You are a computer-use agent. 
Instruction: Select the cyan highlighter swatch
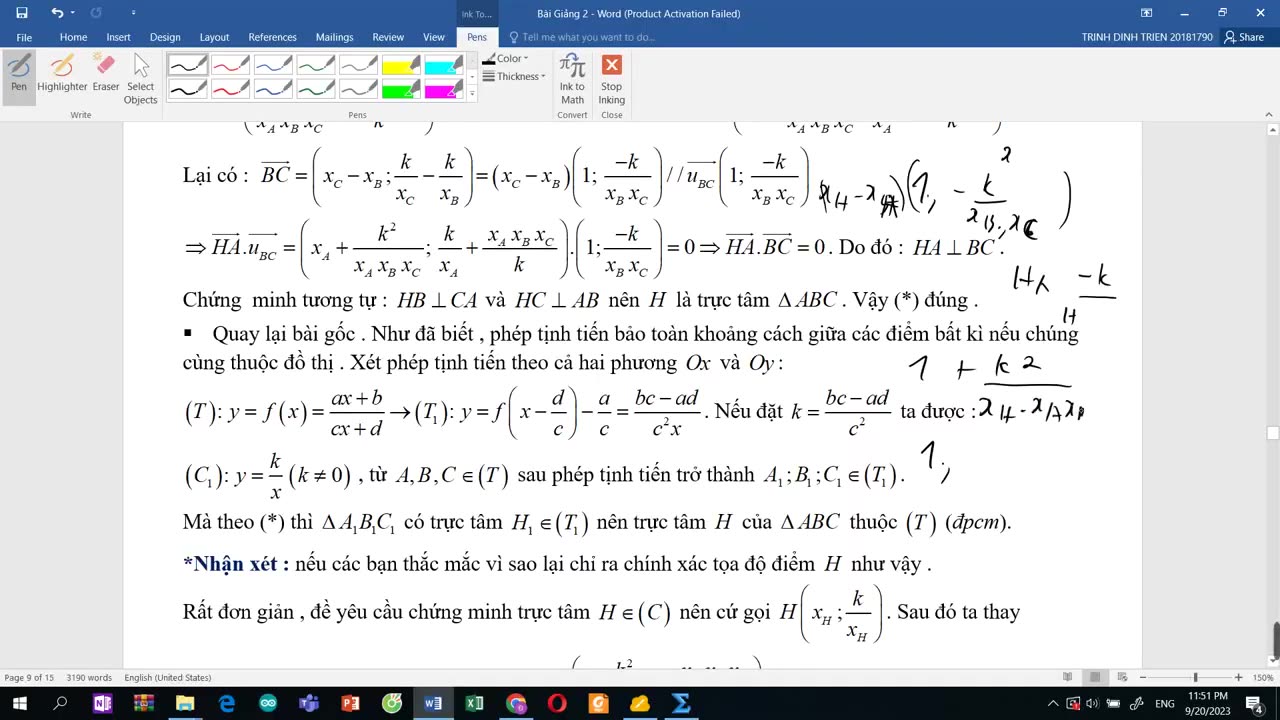[444, 65]
